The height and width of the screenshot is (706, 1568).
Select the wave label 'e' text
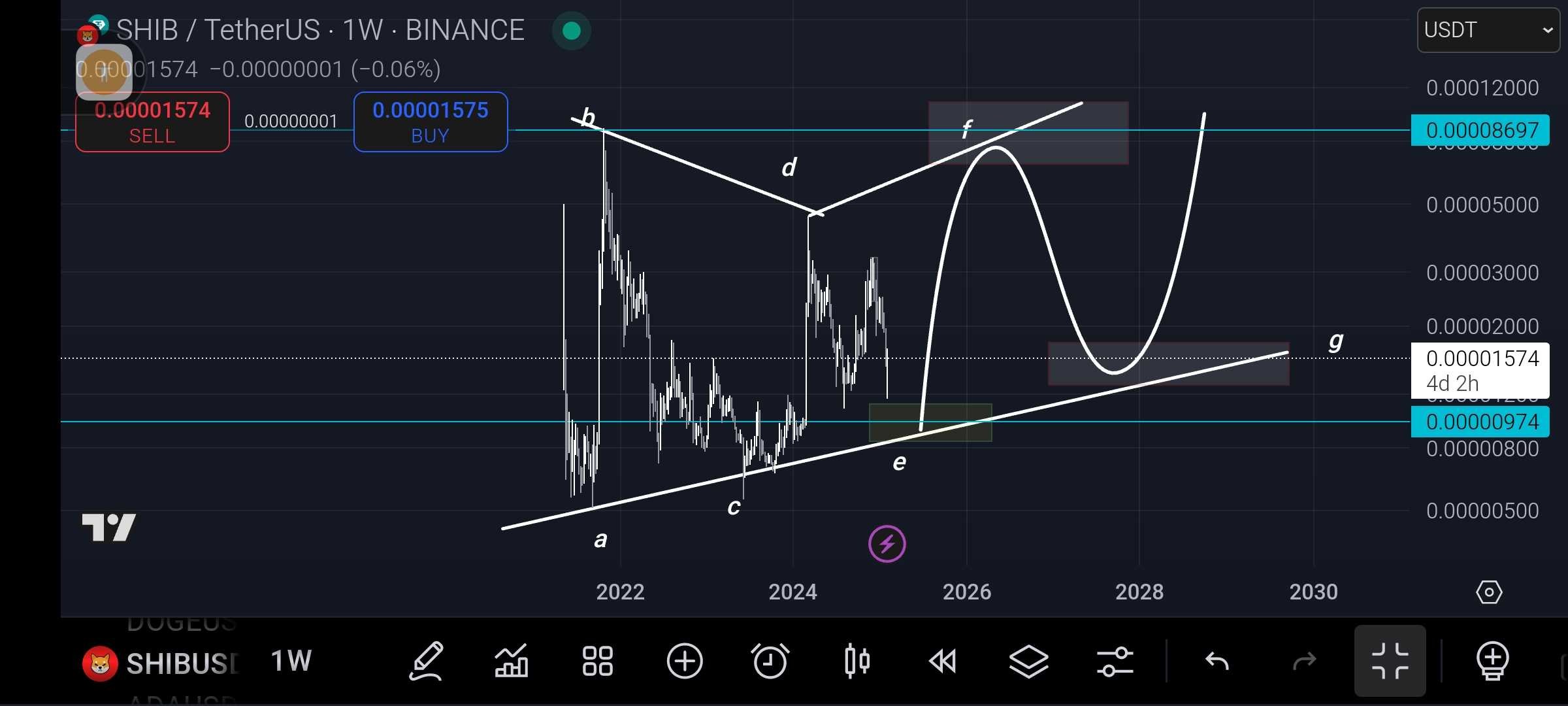(x=900, y=462)
